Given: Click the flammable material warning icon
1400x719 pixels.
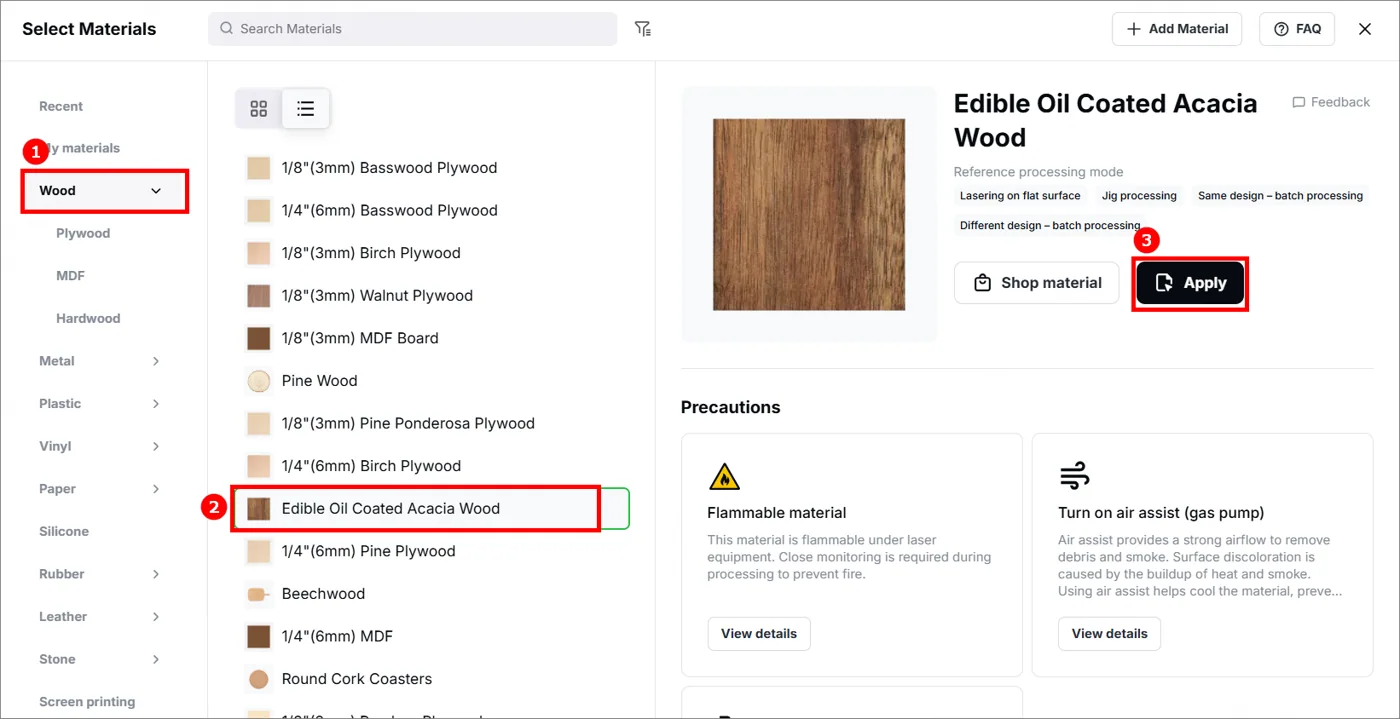Looking at the screenshot, I should (724, 476).
